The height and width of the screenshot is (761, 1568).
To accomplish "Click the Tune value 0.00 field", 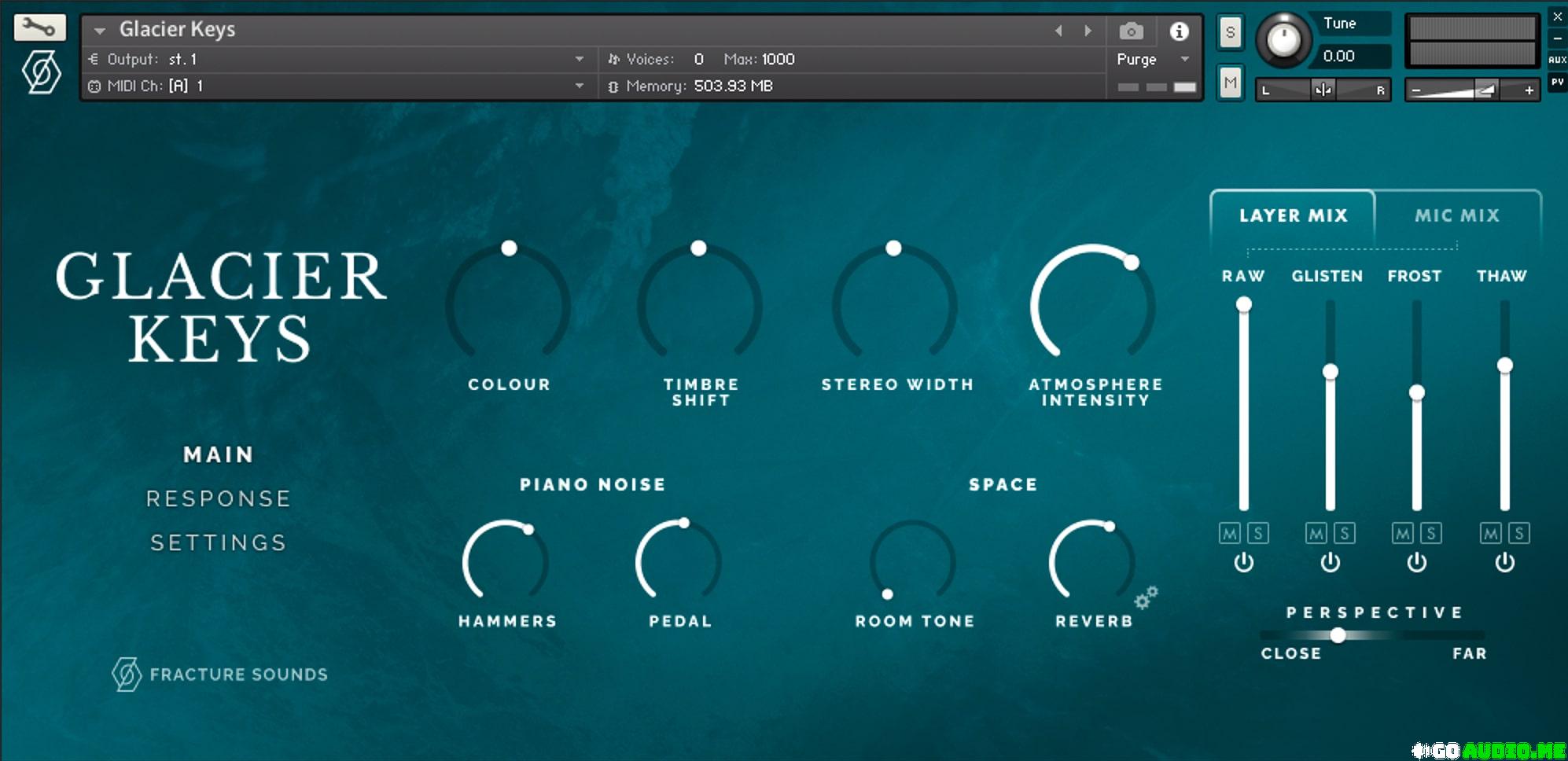I will click(1351, 56).
